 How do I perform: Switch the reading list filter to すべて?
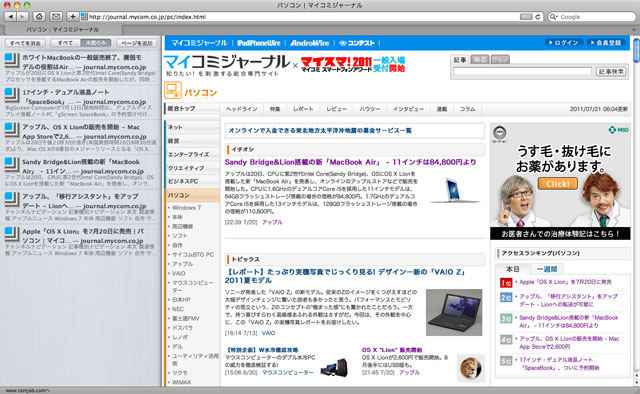(x=65, y=43)
